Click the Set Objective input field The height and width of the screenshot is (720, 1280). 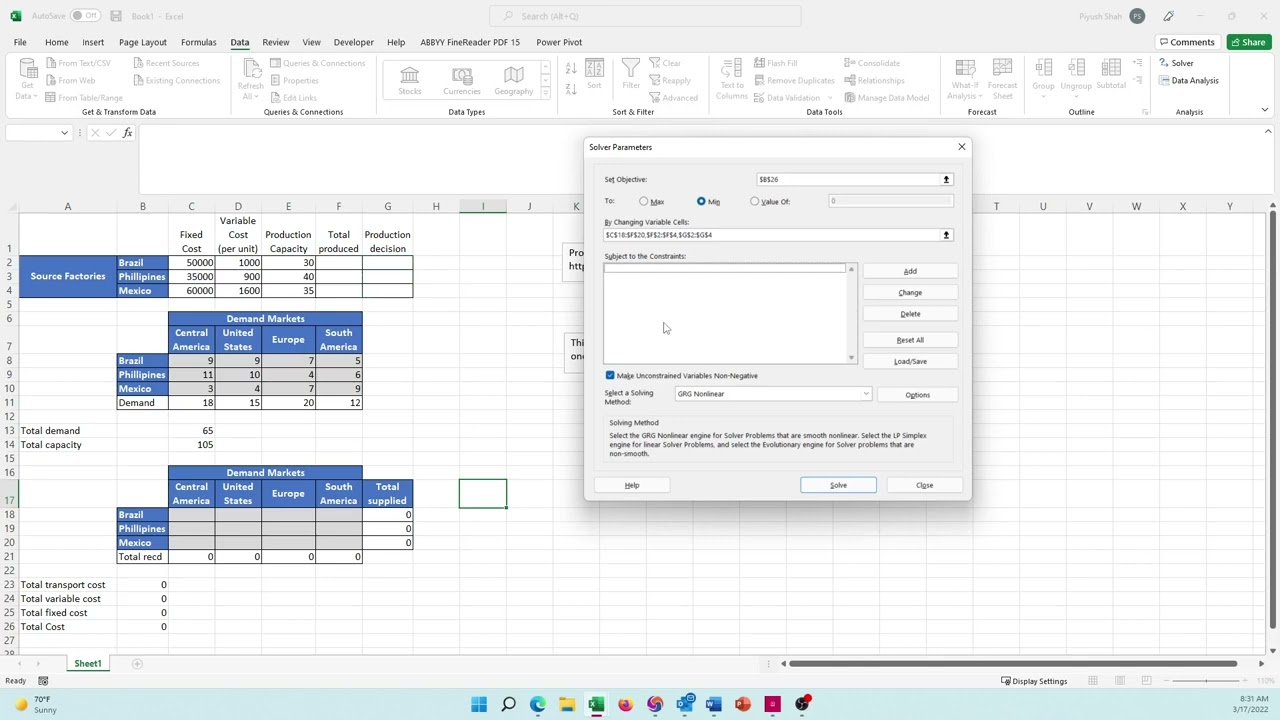point(848,179)
